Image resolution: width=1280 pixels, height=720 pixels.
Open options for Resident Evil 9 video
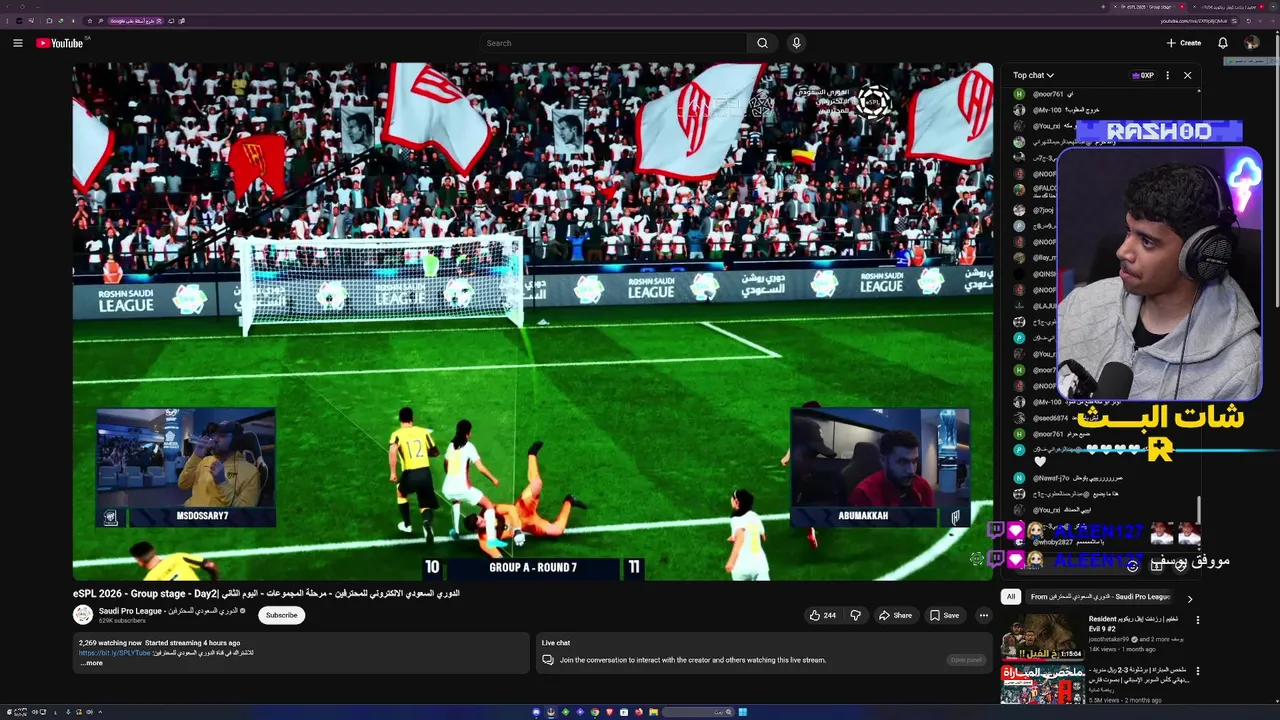1198,620
